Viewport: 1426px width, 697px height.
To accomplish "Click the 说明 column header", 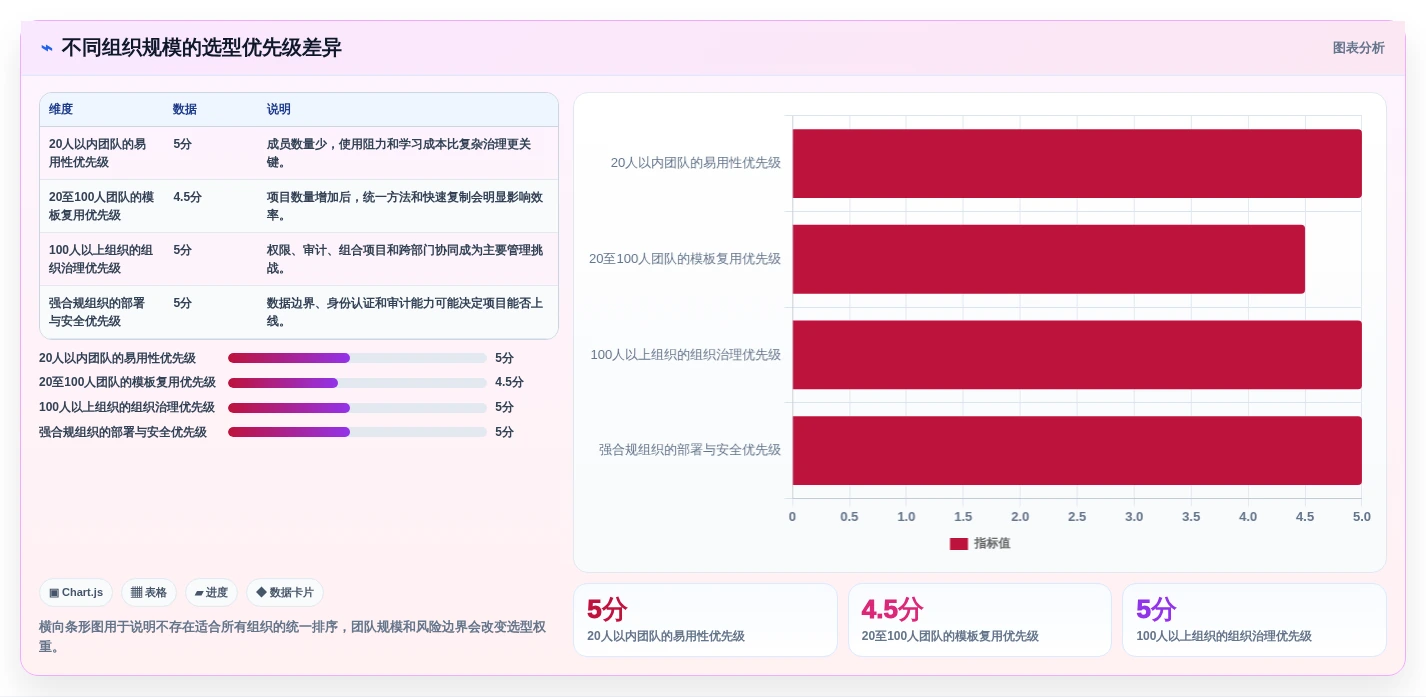I will [279, 109].
